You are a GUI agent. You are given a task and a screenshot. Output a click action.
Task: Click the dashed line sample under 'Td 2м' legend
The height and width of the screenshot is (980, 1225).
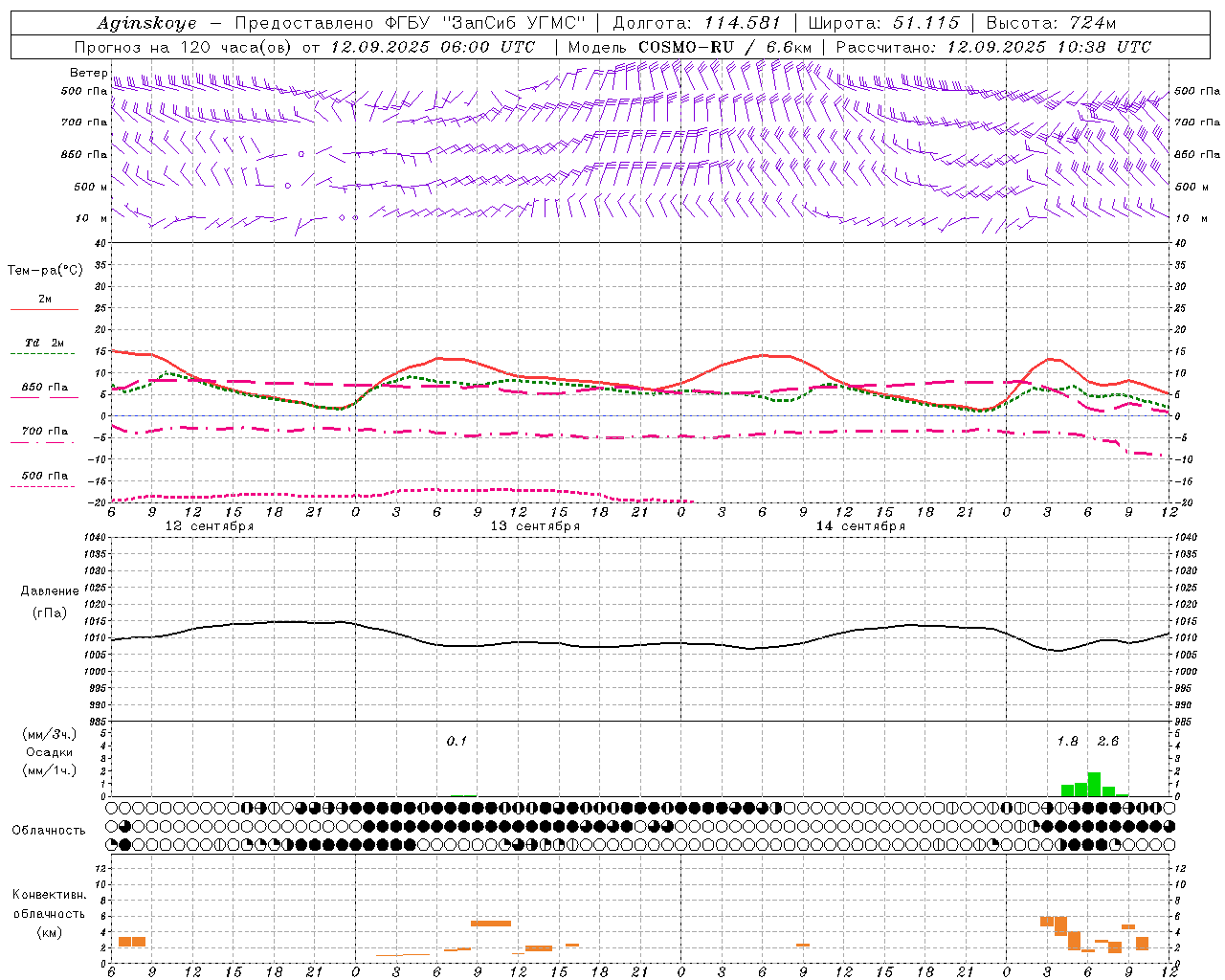tap(44, 354)
